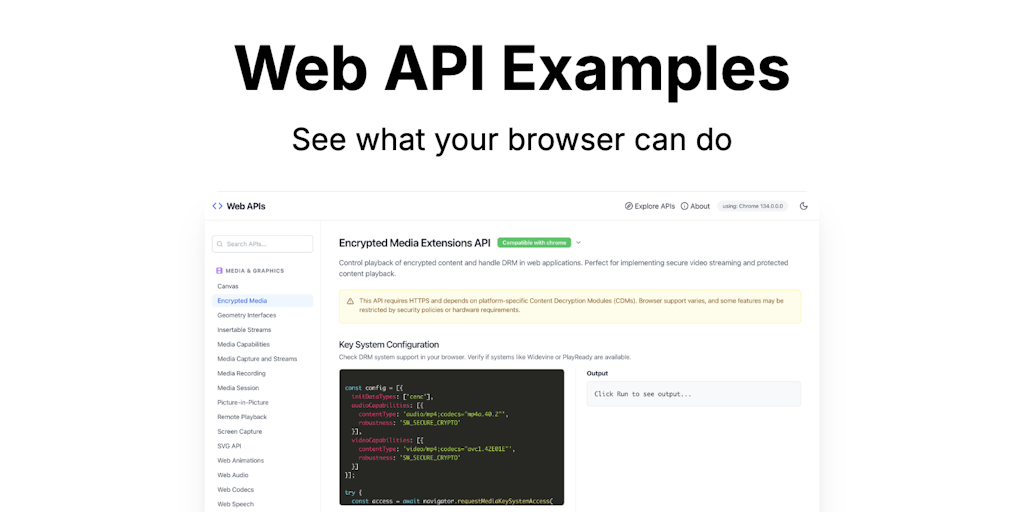Click the Web APIs logo icon
The height and width of the screenshot is (512, 1024).
click(217, 206)
